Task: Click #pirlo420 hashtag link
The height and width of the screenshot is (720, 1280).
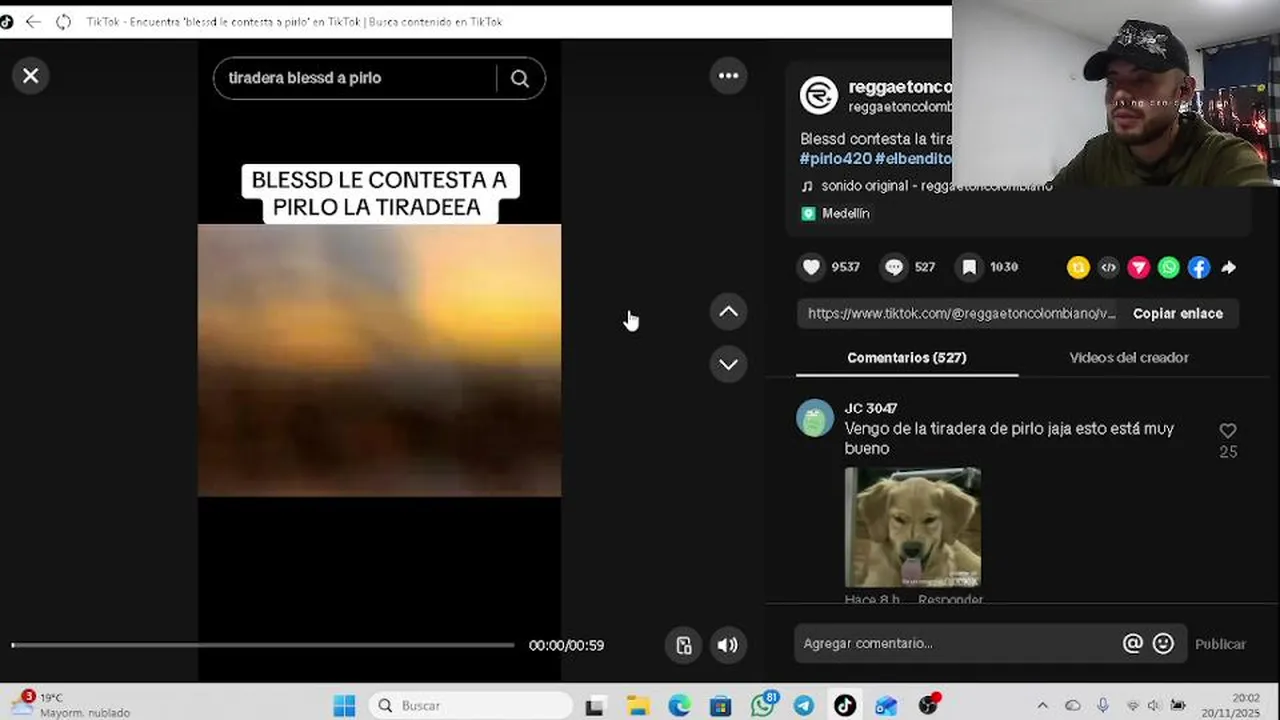Action: click(x=835, y=159)
